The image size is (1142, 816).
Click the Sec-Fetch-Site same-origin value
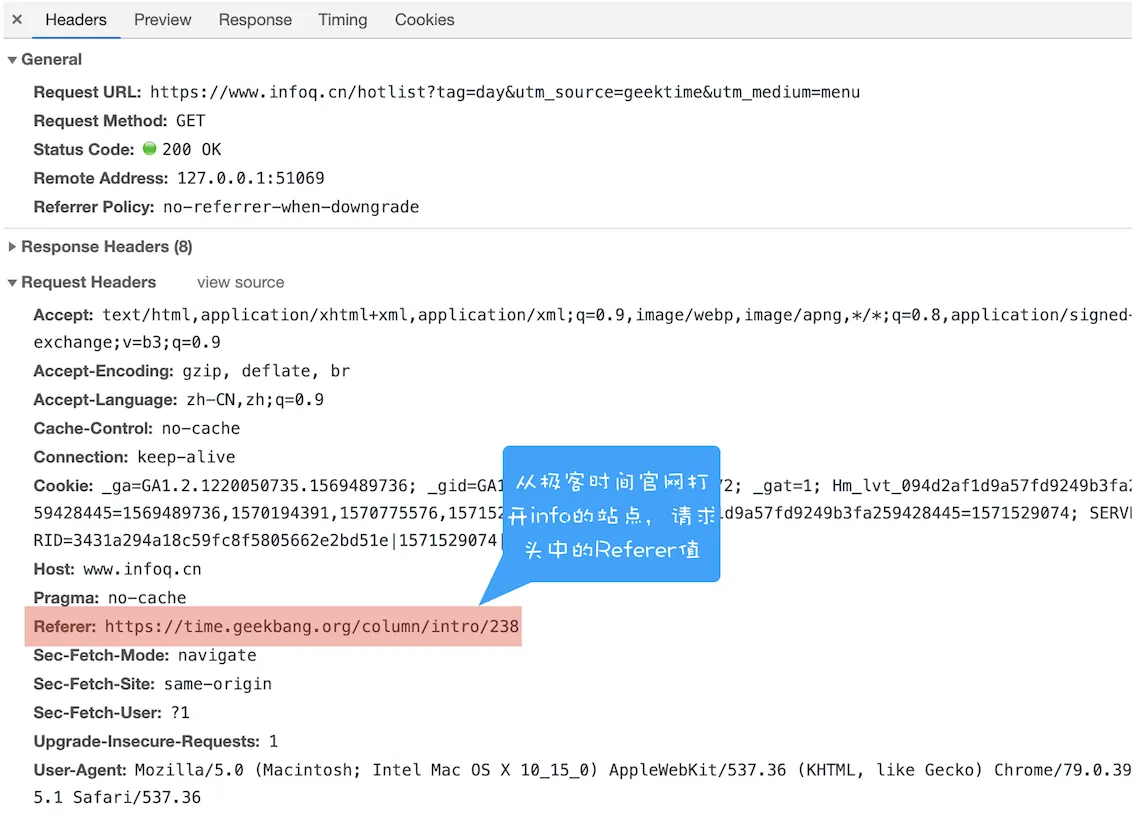pyautogui.click(x=218, y=684)
